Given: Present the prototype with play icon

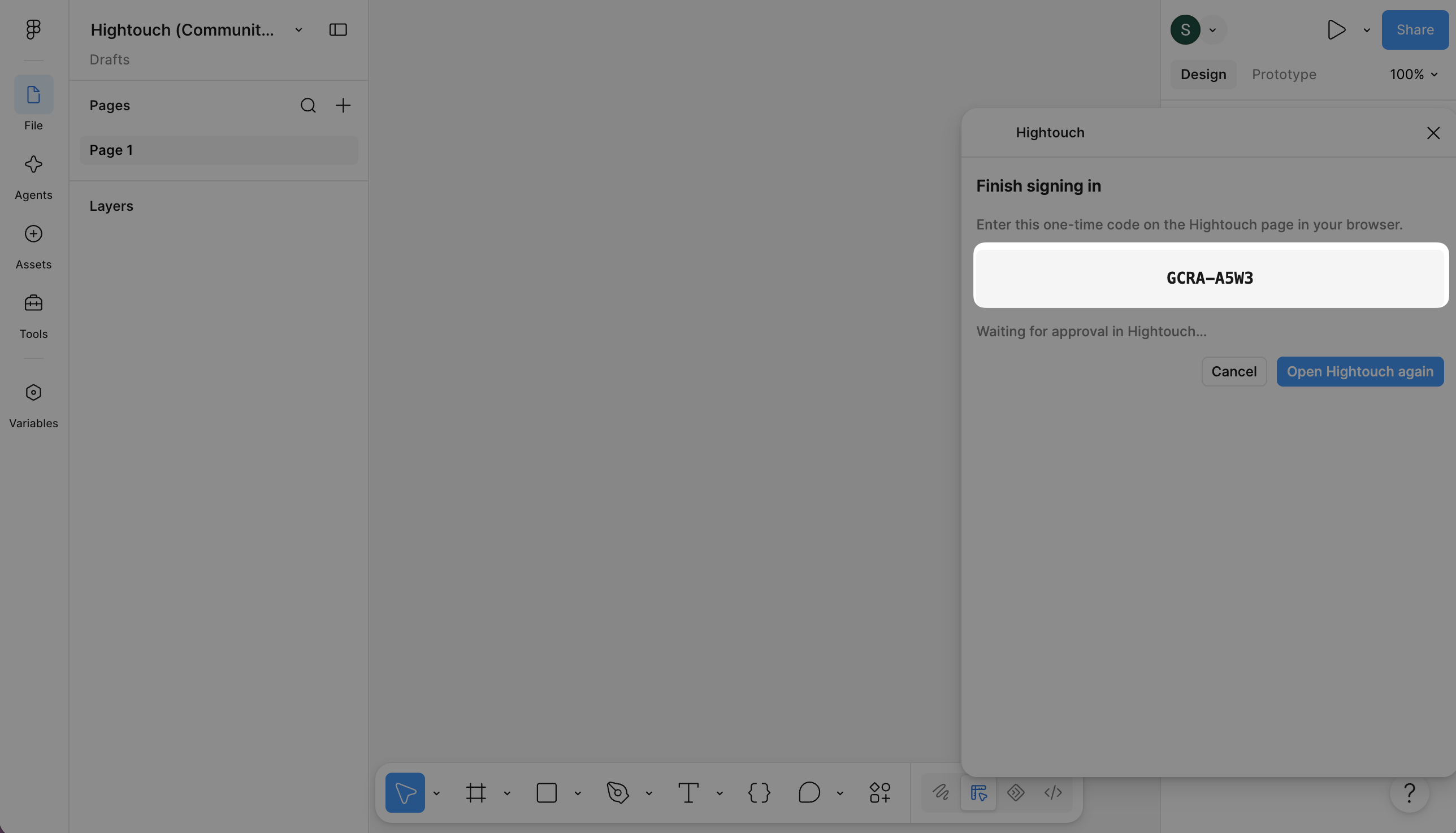Looking at the screenshot, I should click(1336, 30).
